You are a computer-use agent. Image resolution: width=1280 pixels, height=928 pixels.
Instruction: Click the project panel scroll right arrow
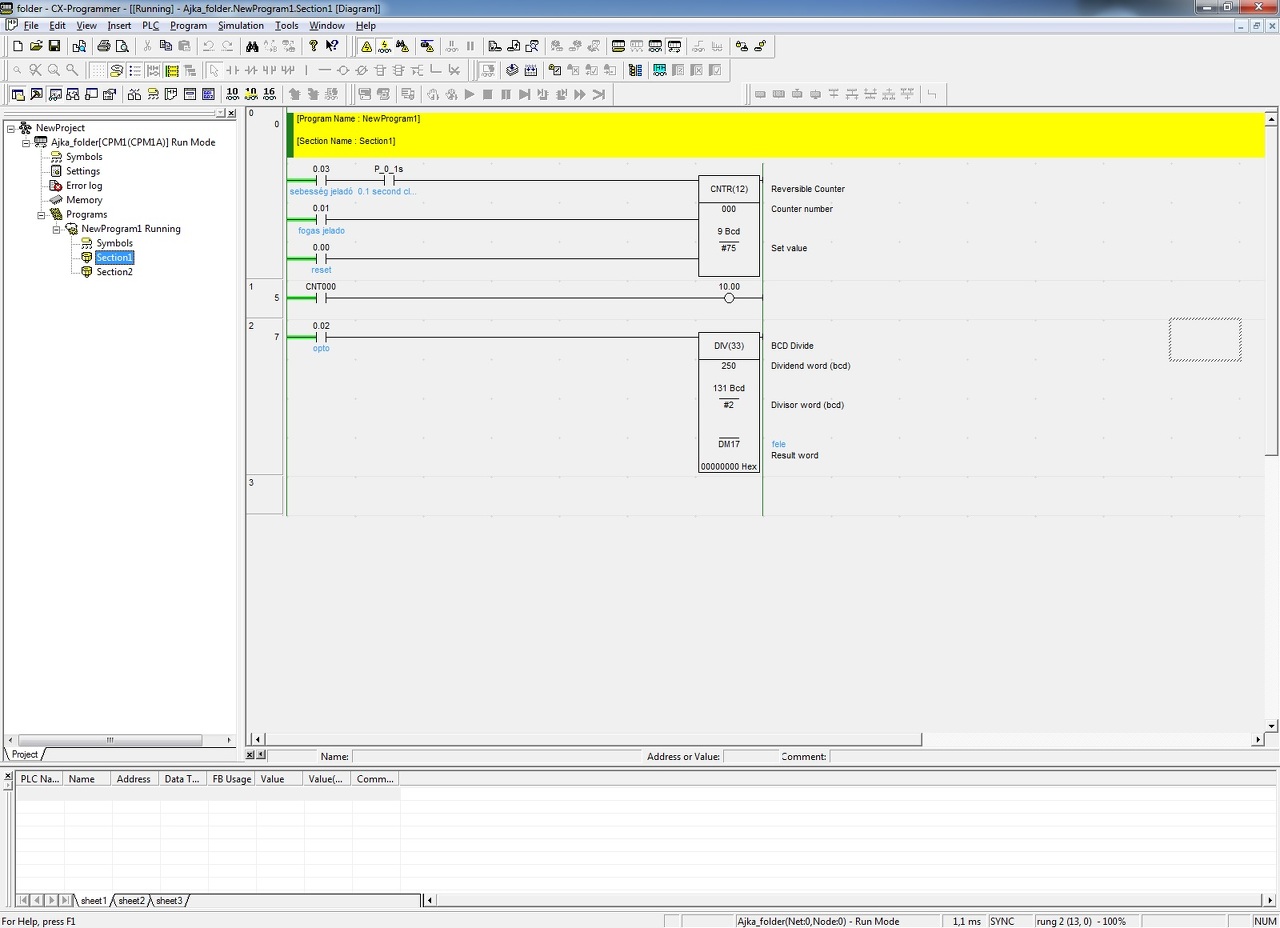point(230,740)
